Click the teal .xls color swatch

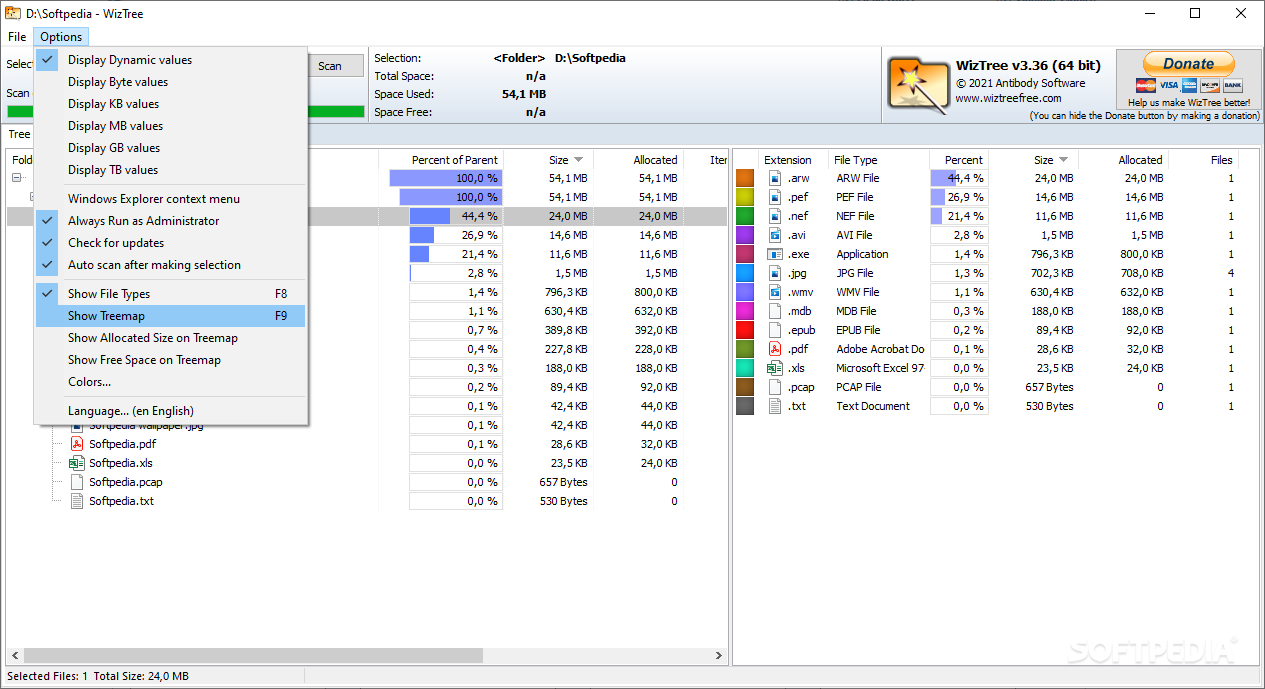pos(745,368)
